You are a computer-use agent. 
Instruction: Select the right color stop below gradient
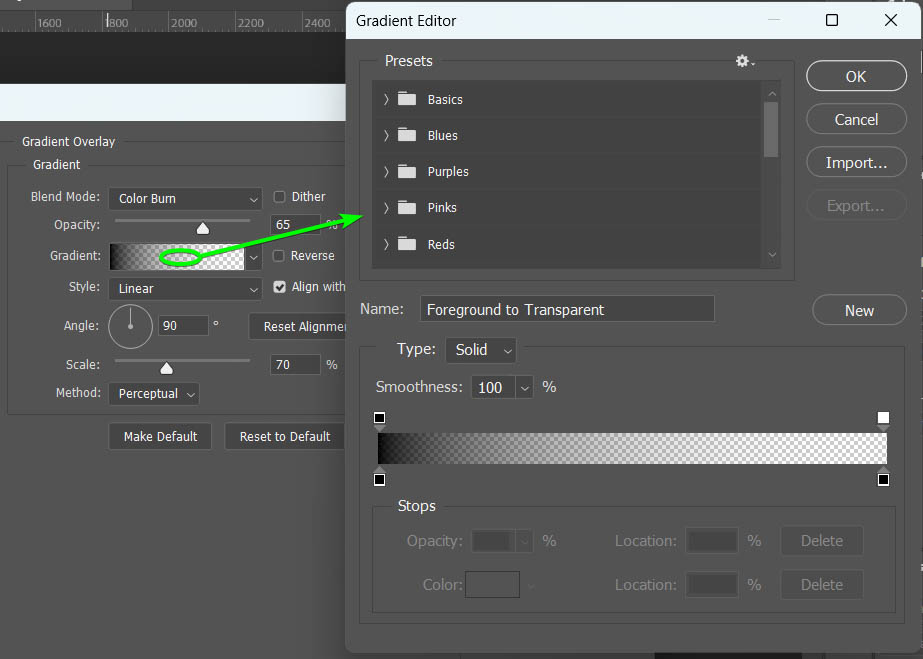(883, 479)
